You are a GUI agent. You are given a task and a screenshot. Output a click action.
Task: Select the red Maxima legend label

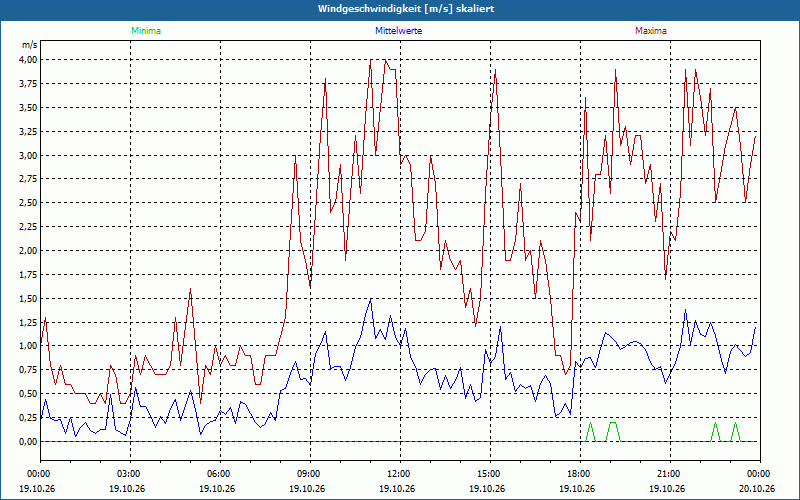651,31
